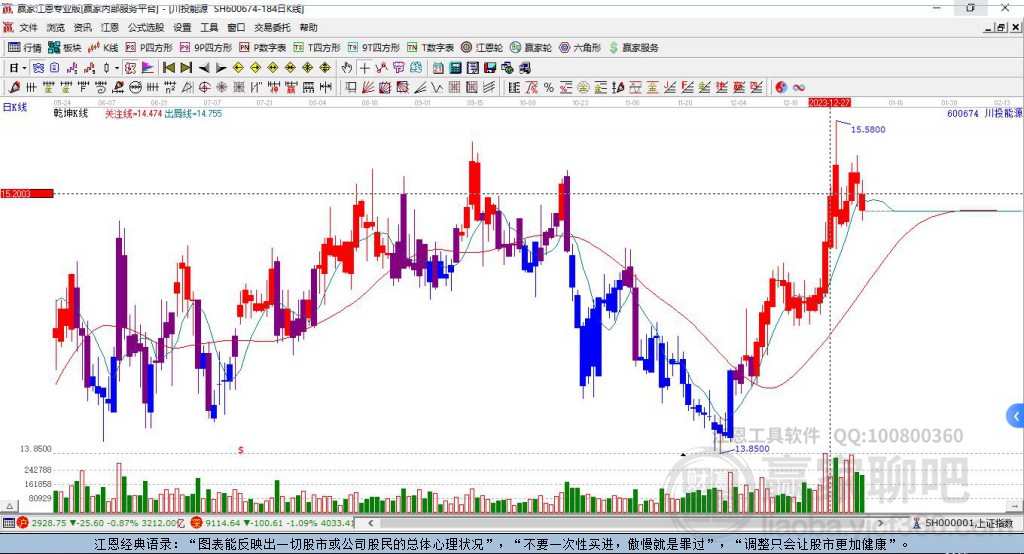Open the 板块 sector view
1024x554 pixels.
(x=64, y=48)
